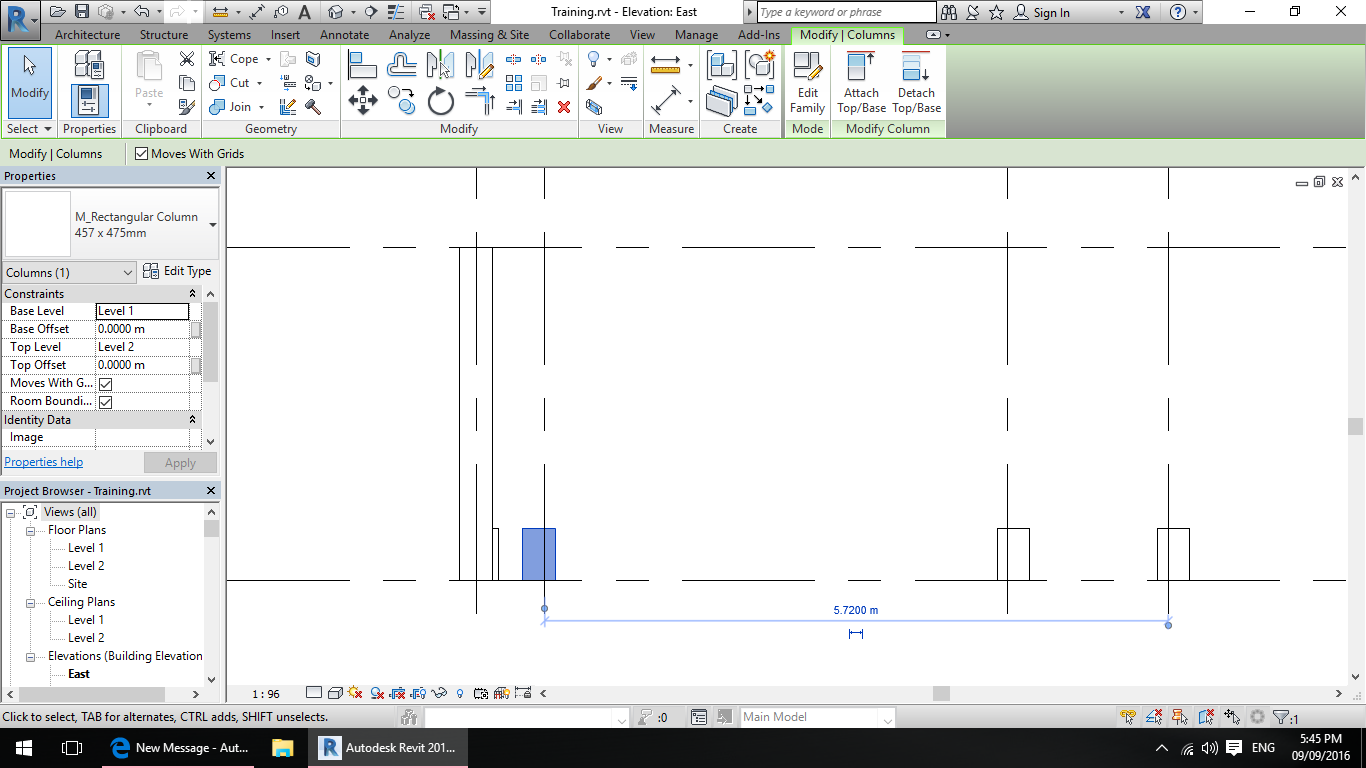
Task: Switch to the Annotate ribbon tab
Action: [x=344, y=34]
